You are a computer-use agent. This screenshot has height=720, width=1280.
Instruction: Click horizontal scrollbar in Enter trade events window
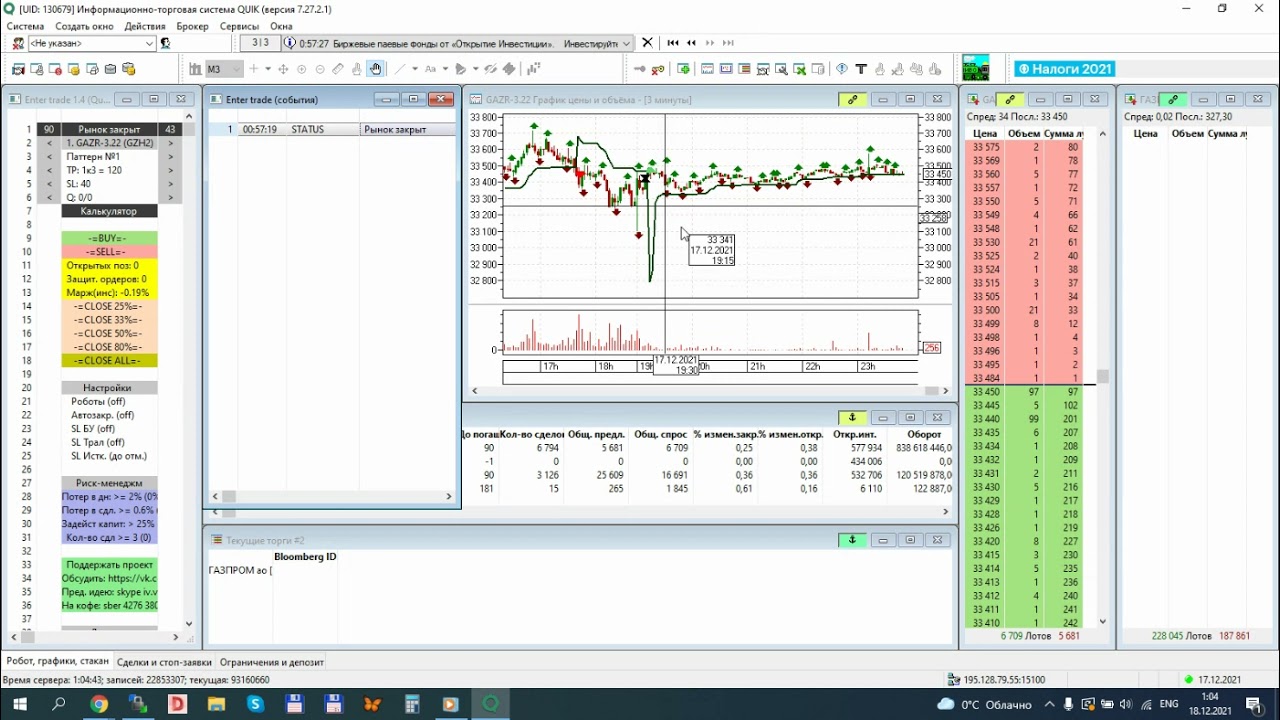pos(331,496)
